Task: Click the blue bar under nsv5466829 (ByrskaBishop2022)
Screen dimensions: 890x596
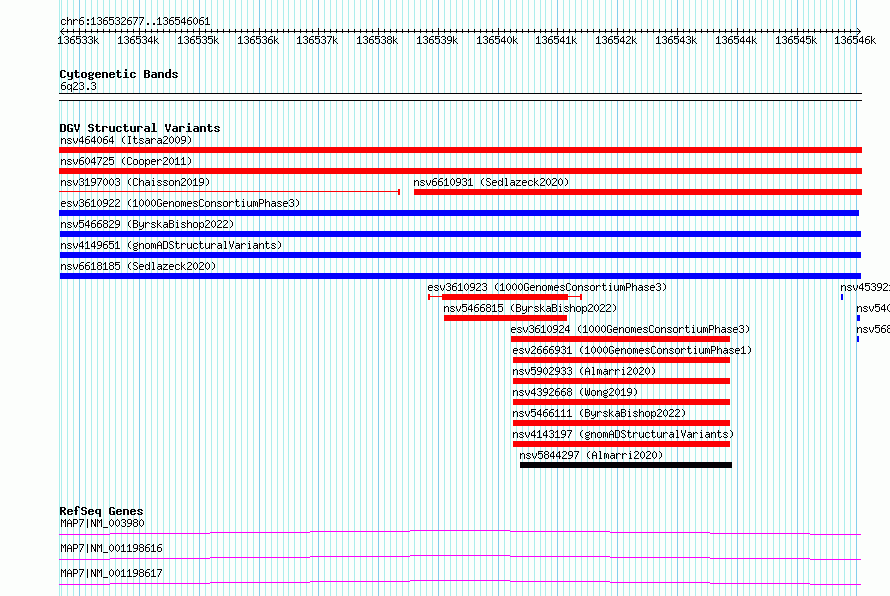Action: [x=460, y=234]
